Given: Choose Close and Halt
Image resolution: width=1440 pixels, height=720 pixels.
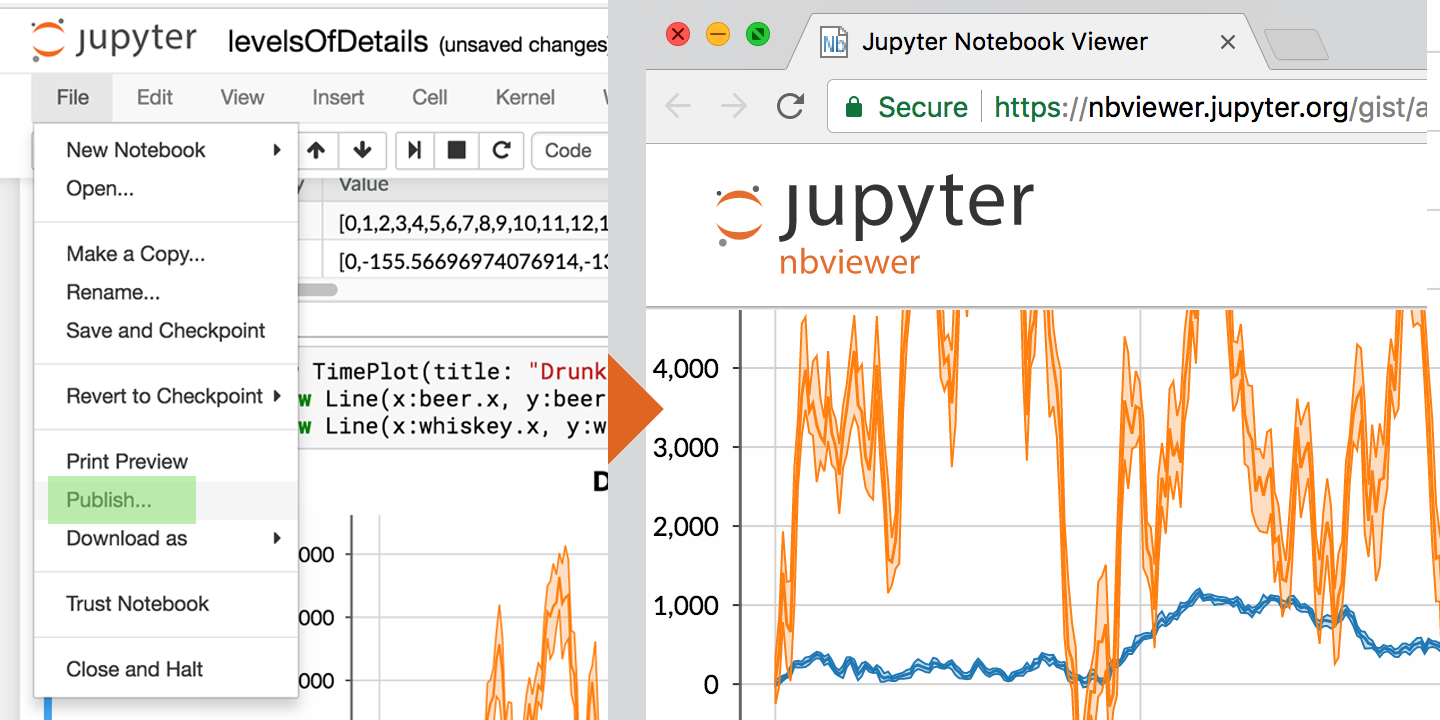Looking at the screenshot, I should 166,669.
